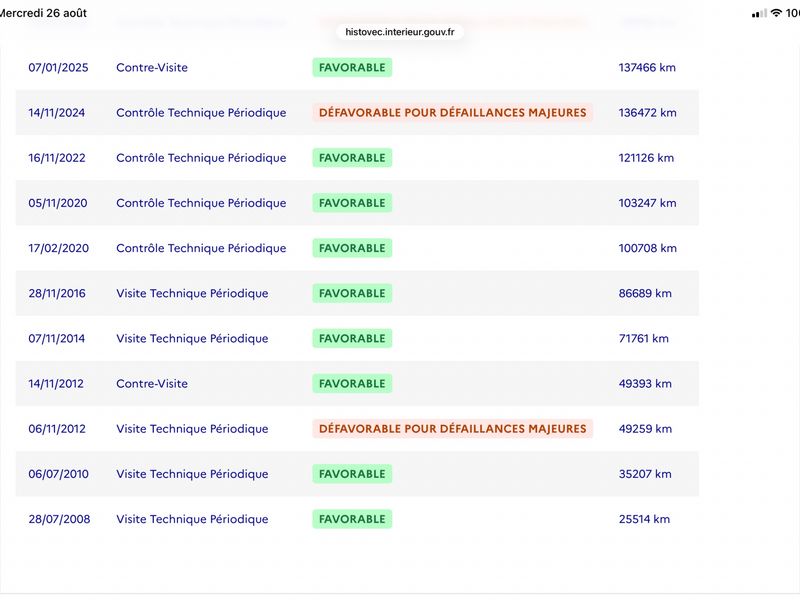The width and height of the screenshot is (800, 600).
Task: Tap the Mercredi 26 août date in status bar
Action: click(x=43, y=13)
